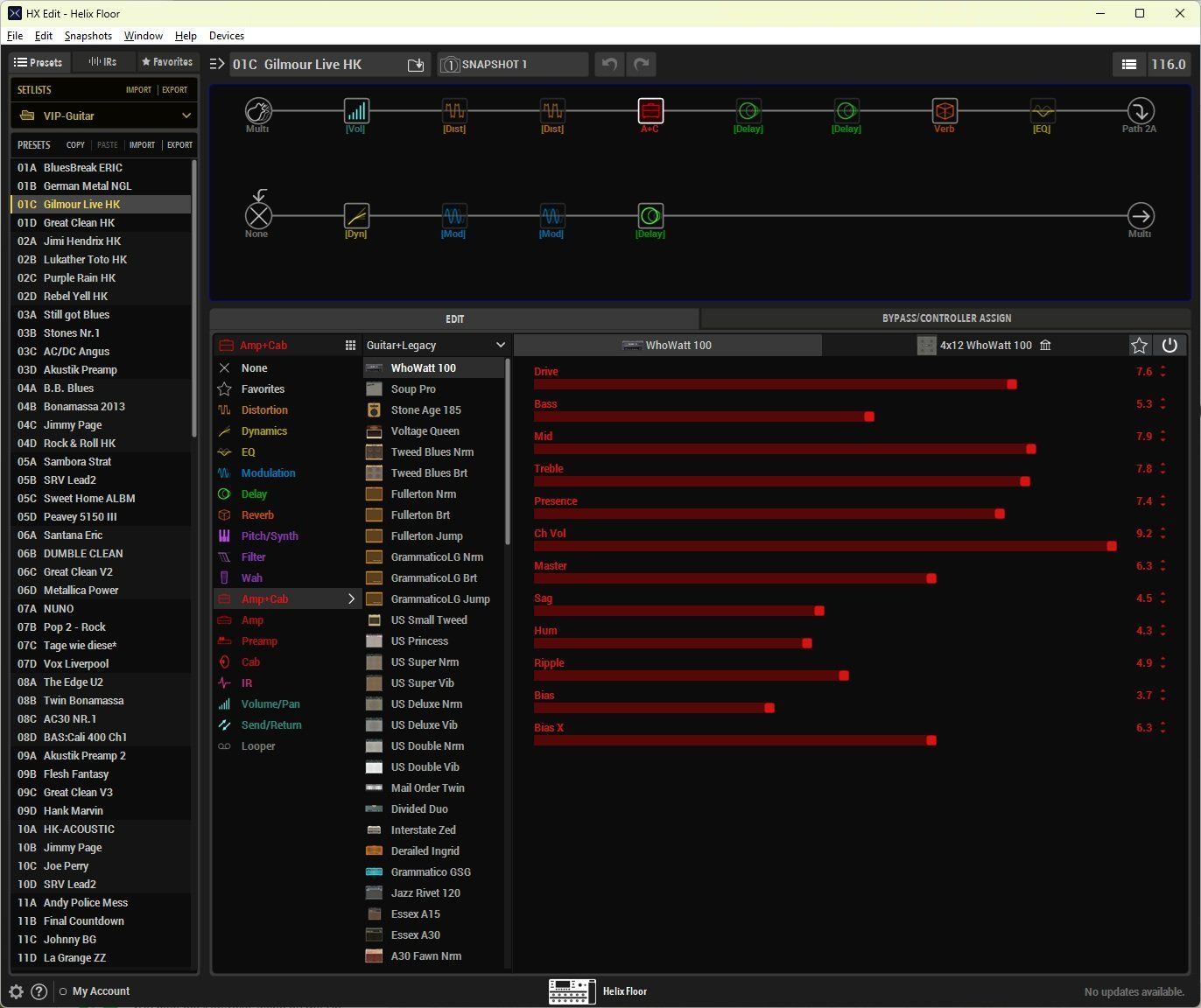
Task: Adjust the Drive value stepper
Action: pos(1163,372)
